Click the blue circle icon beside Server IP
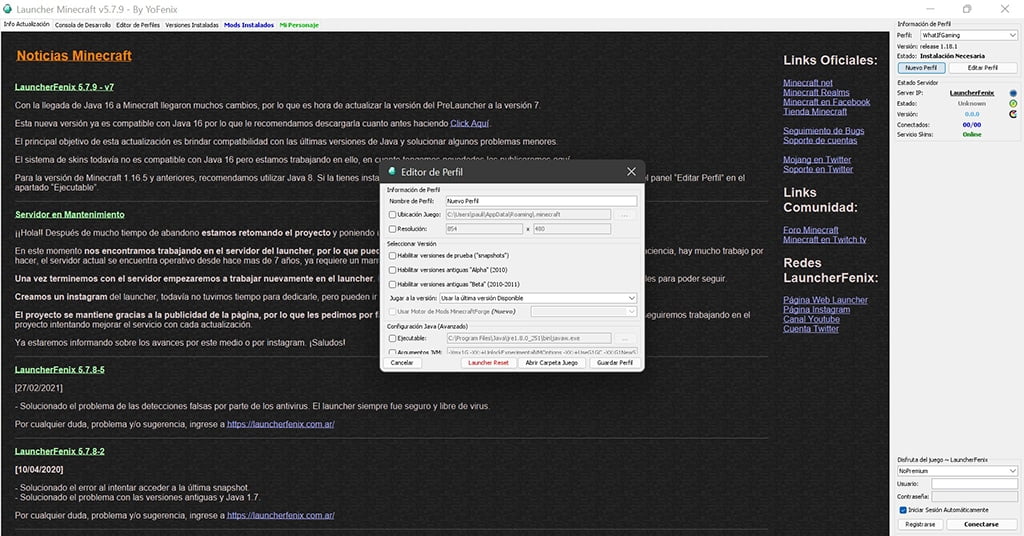The image size is (1024, 536). click(1013, 93)
